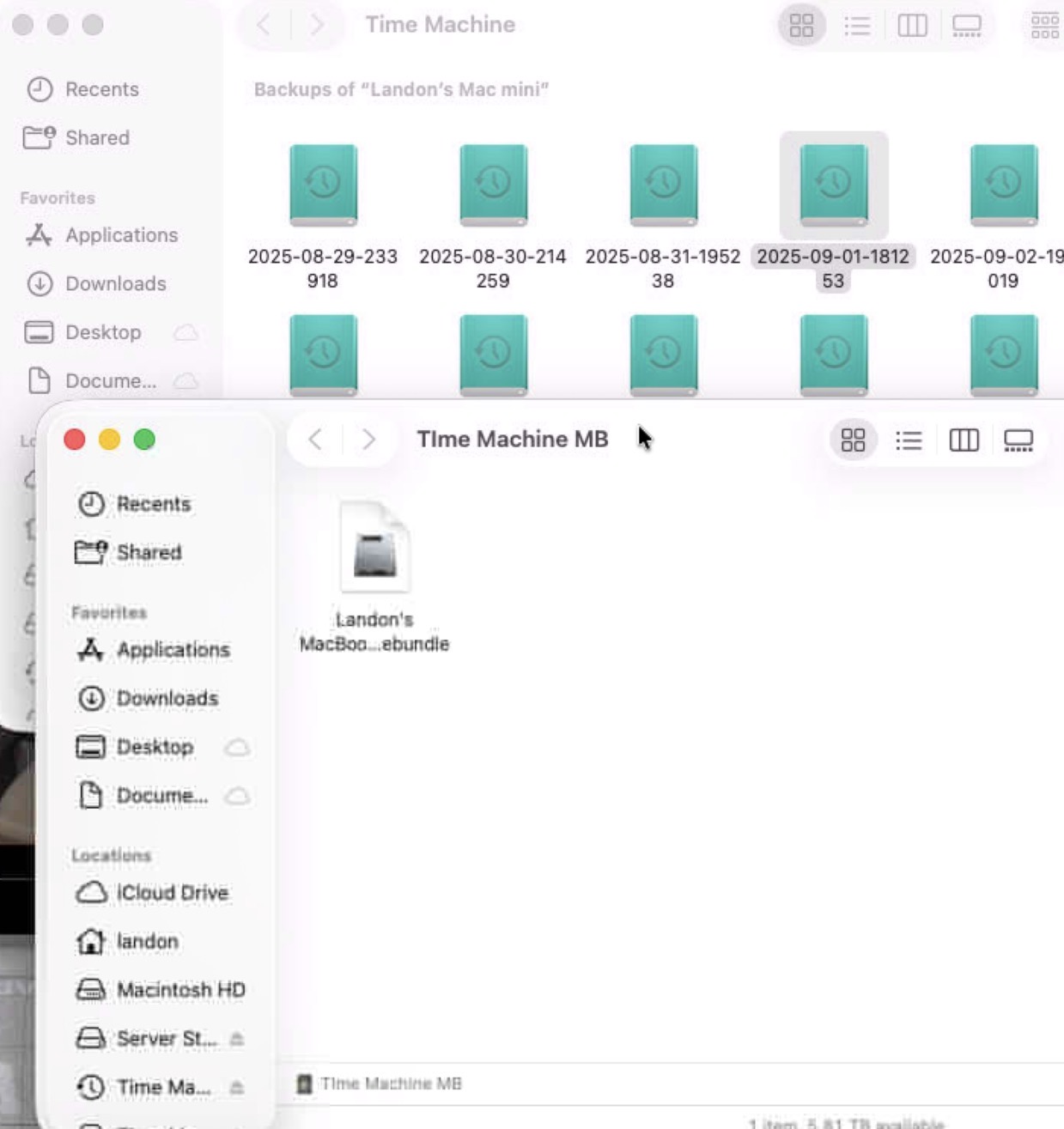Go back in Time Machine MB window
Image resolution: width=1064 pixels, height=1129 pixels.
point(315,440)
